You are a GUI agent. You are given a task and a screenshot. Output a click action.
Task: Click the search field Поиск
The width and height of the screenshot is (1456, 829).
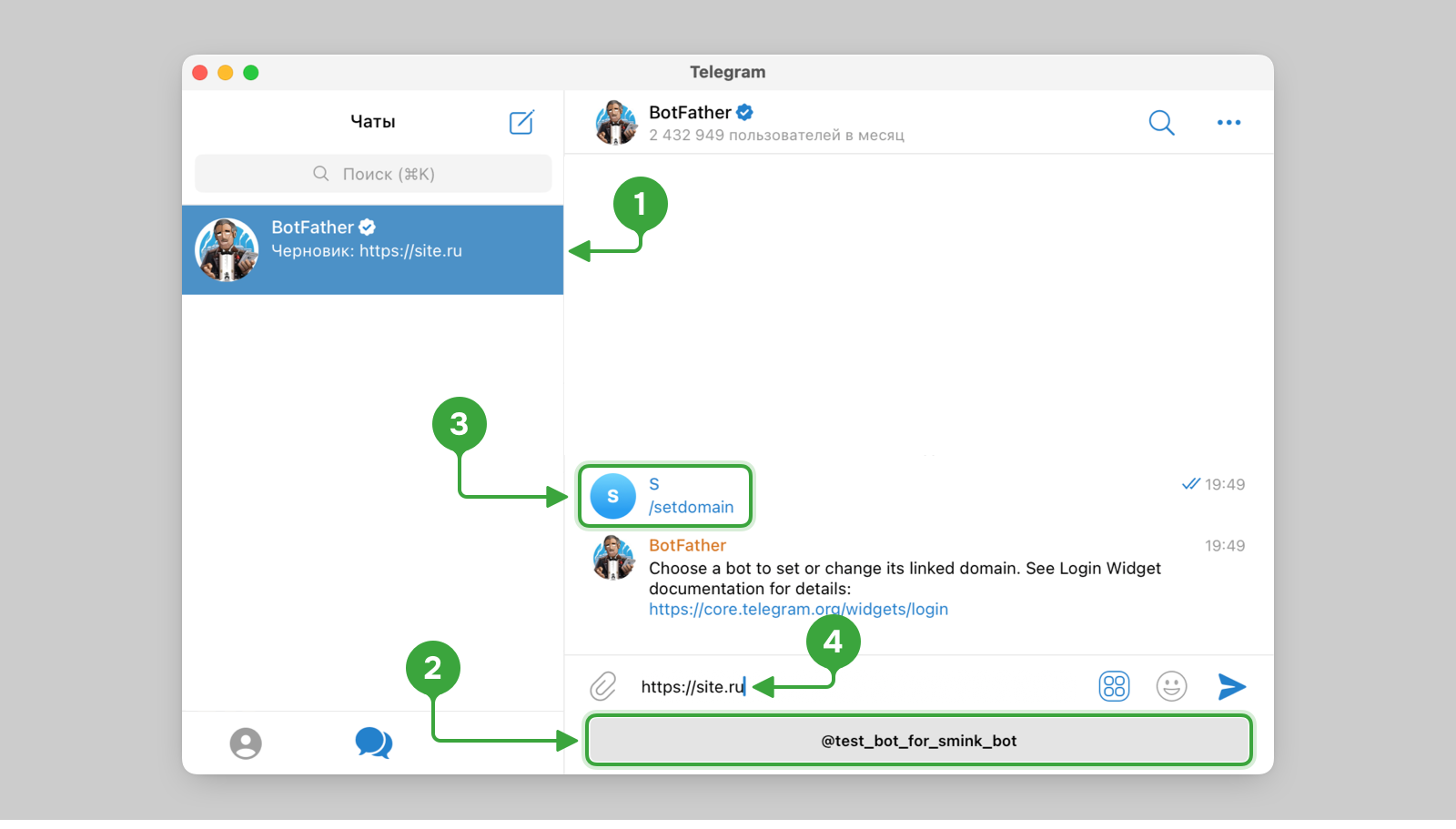(x=373, y=174)
